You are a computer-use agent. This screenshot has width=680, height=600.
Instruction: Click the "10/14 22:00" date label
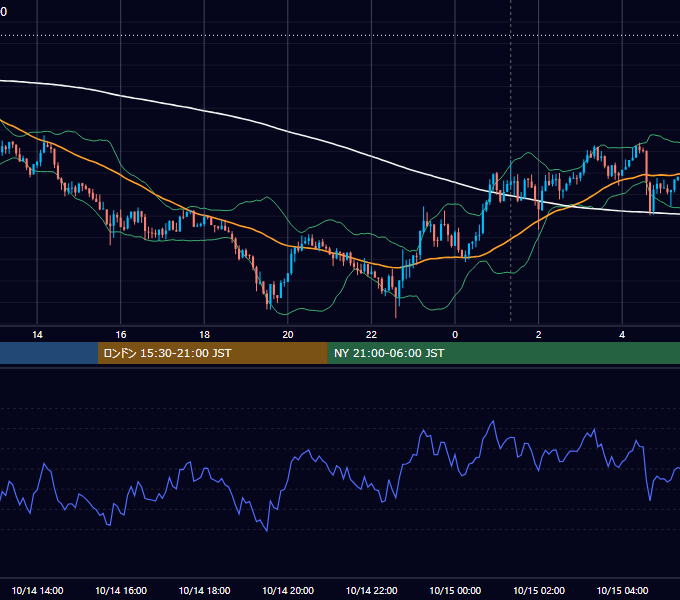pyautogui.click(x=371, y=590)
